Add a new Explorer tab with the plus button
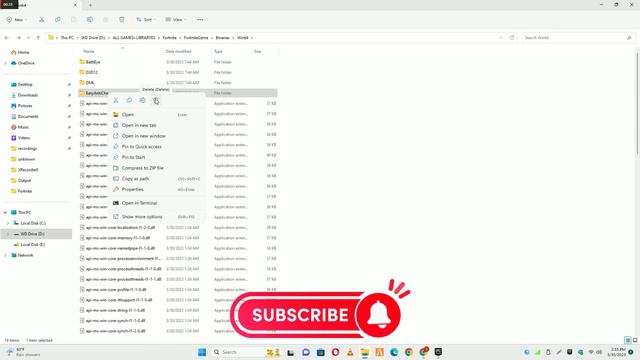Image resolution: width=640 pixels, height=360 pixels. point(90,5)
